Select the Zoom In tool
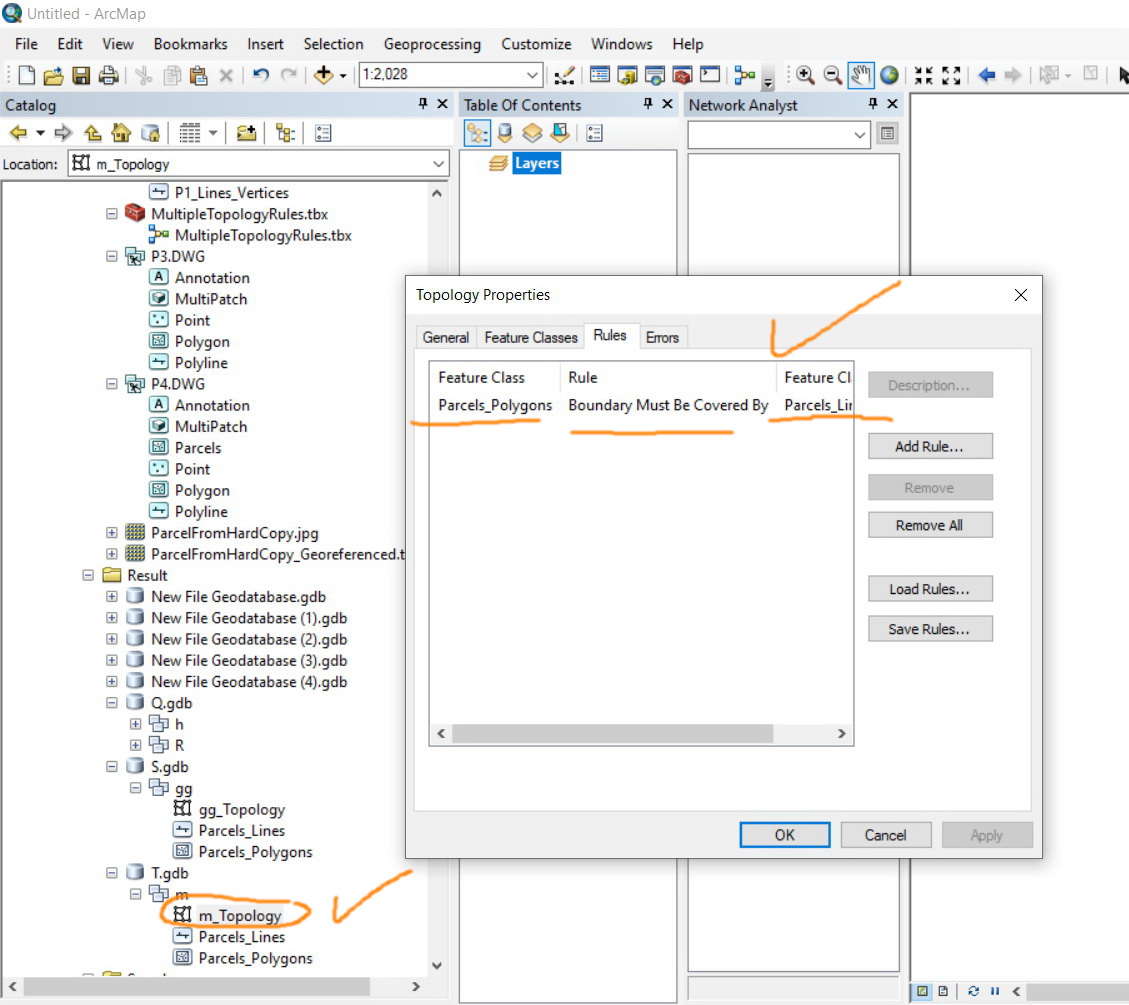Viewport: 1129px width, 1005px height. click(x=805, y=75)
